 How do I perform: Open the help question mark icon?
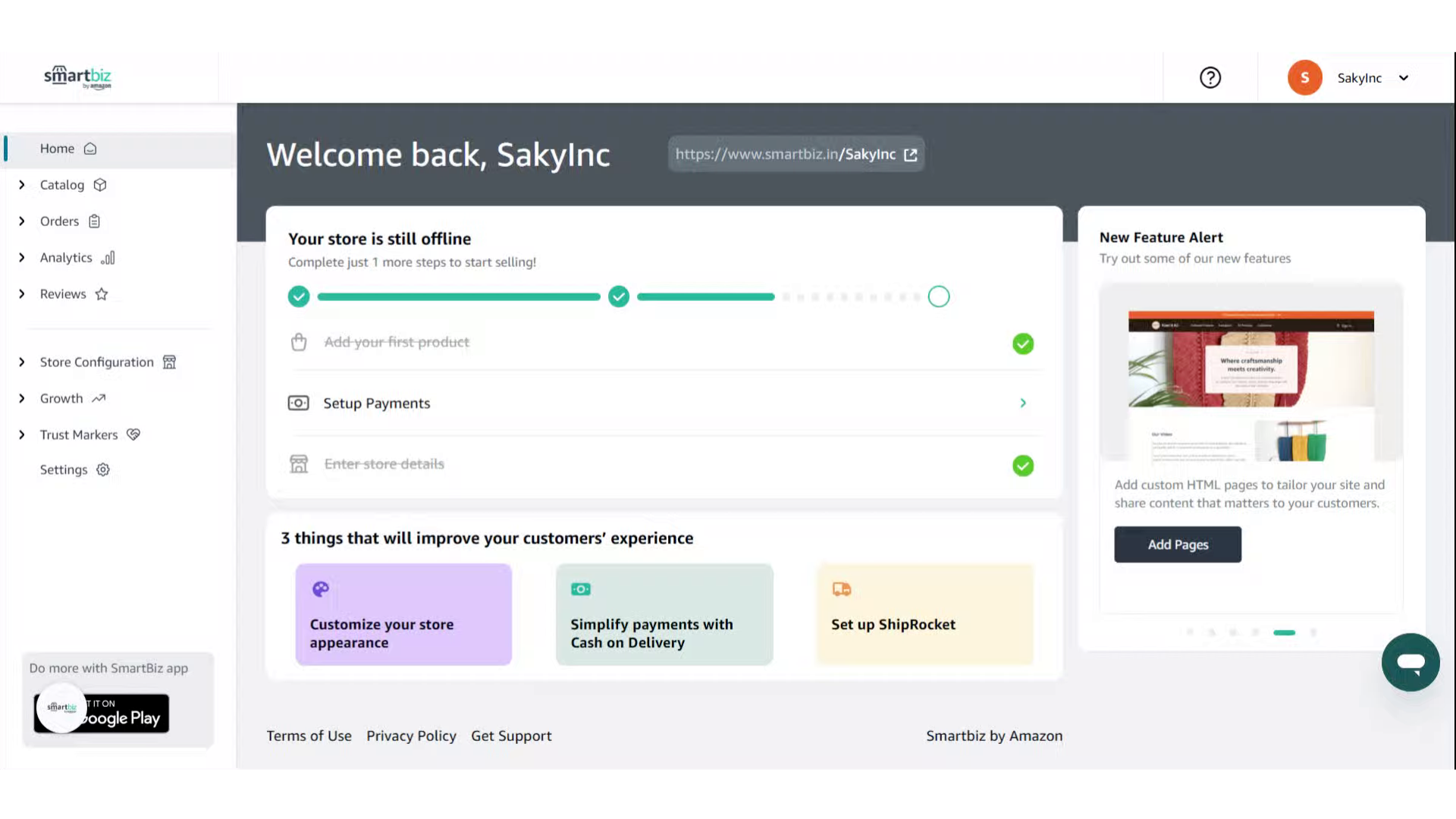[1210, 77]
